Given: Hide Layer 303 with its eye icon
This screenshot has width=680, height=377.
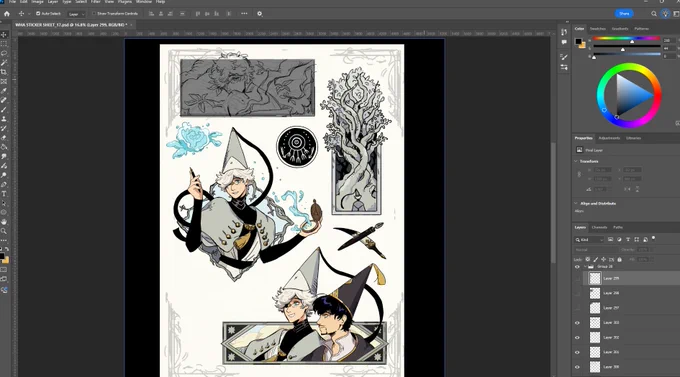Looking at the screenshot, I should point(577,323).
